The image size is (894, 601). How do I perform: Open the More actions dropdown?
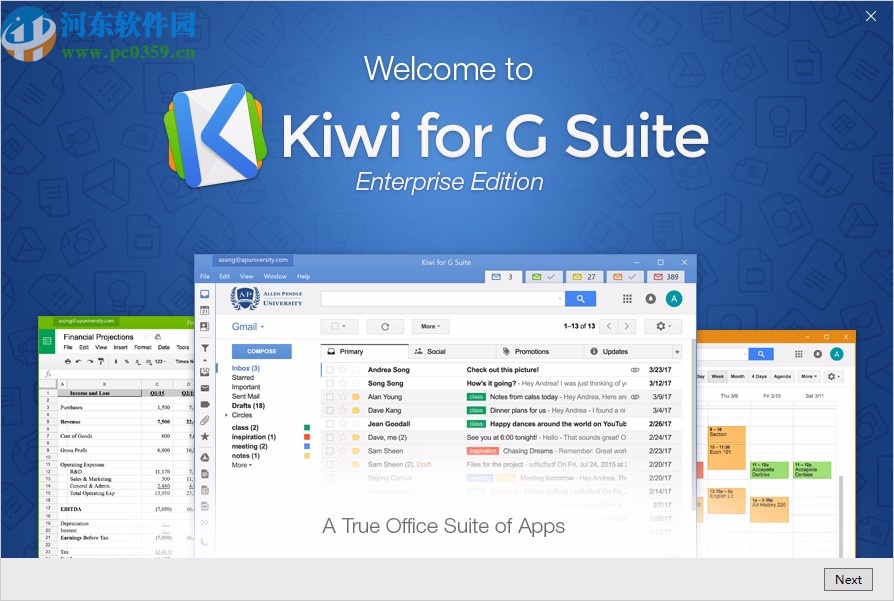click(x=430, y=326)
